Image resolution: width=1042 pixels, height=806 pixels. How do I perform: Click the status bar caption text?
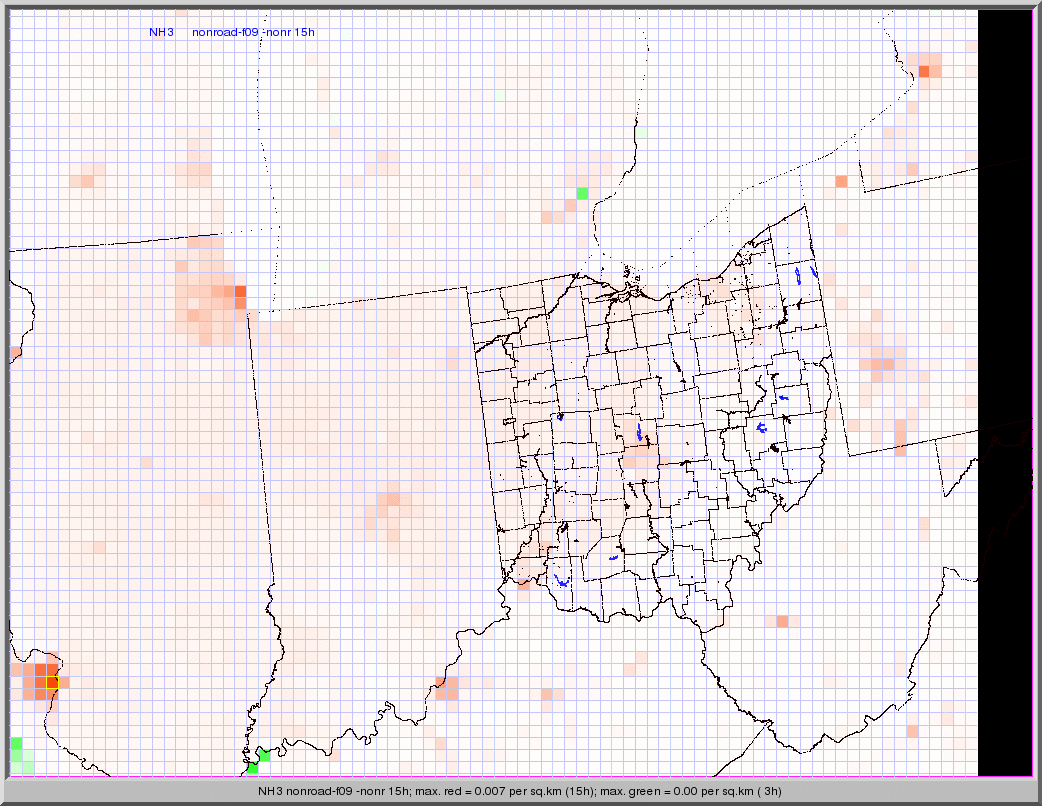(x=520, y=791)
